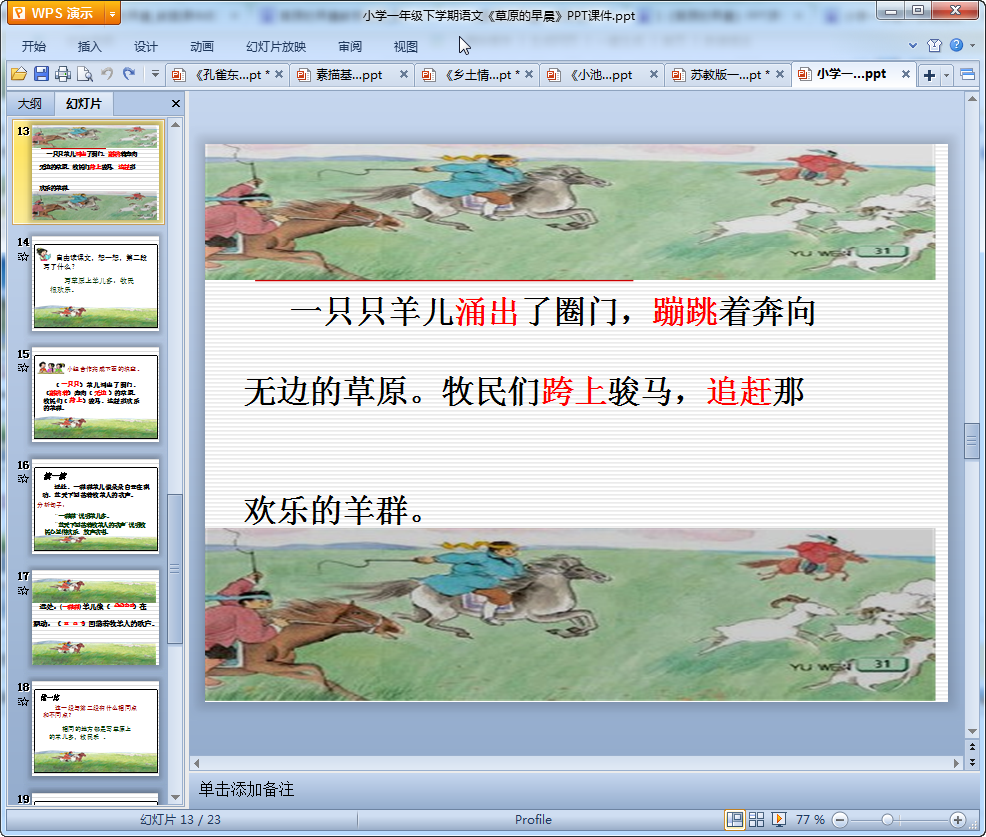Click the animation star icon under slide 14
This screenshot has width=986, height=837.
tap(23, 257)
